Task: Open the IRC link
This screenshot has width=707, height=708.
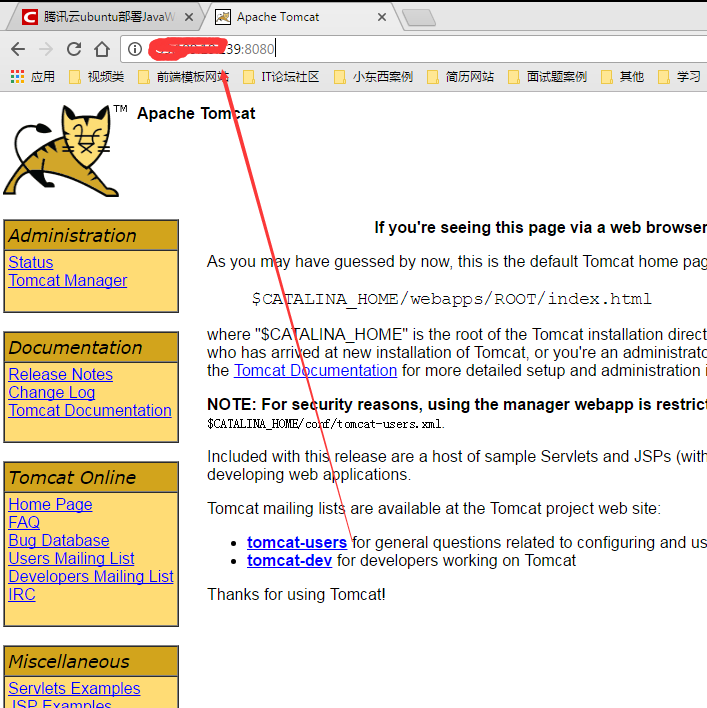Action: [22, 595]
